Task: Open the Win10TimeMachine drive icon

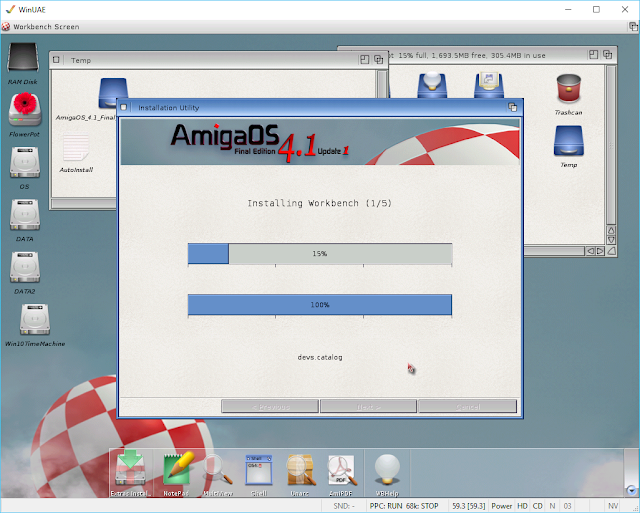Action: tap(35, 320)
